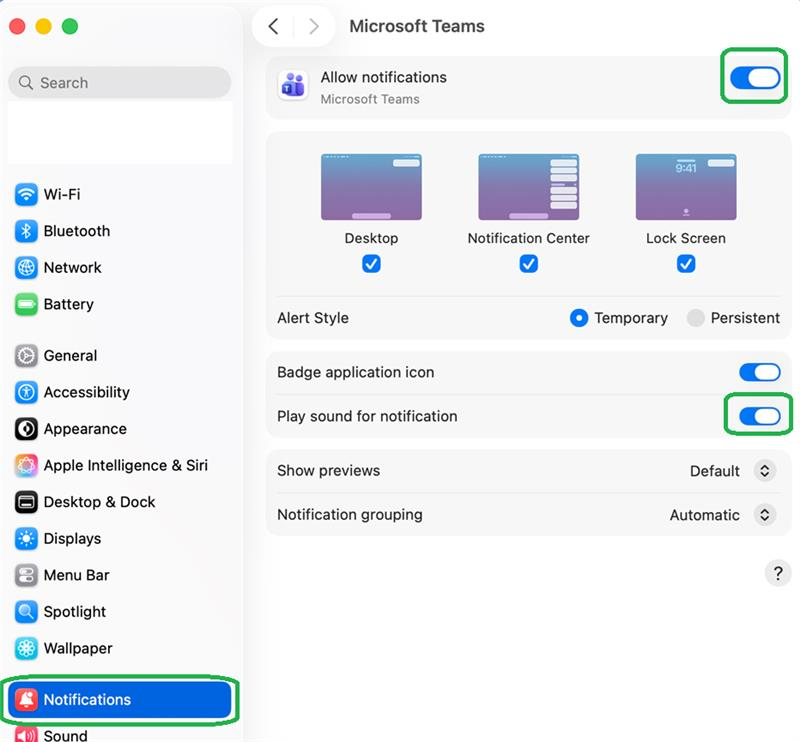Viewport: 800px width, 742px height.
Task: Click the Displays sun icon
Action: tap(26, 539)
